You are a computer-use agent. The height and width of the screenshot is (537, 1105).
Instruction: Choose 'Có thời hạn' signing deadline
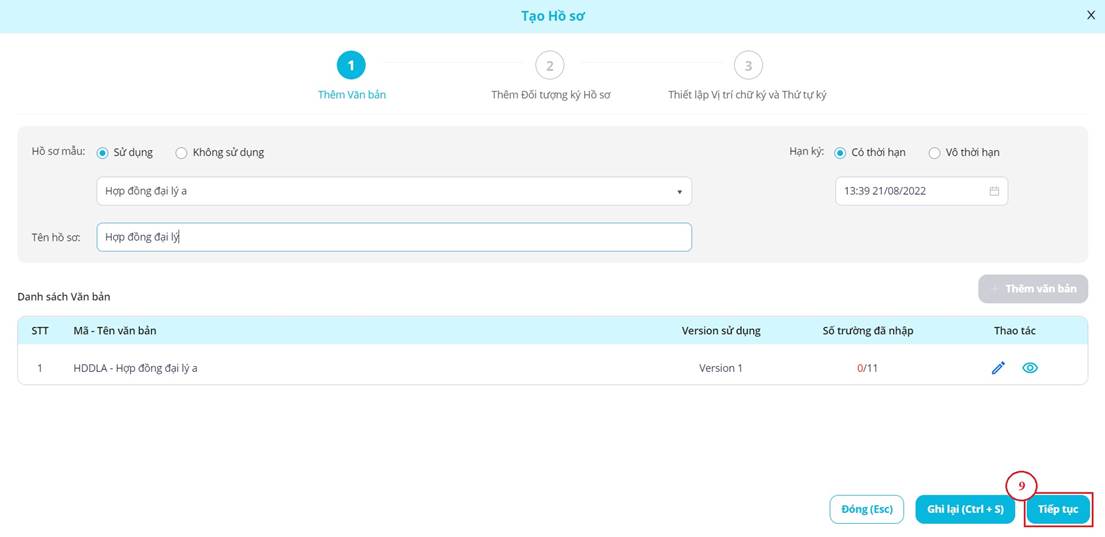(840, 153)
